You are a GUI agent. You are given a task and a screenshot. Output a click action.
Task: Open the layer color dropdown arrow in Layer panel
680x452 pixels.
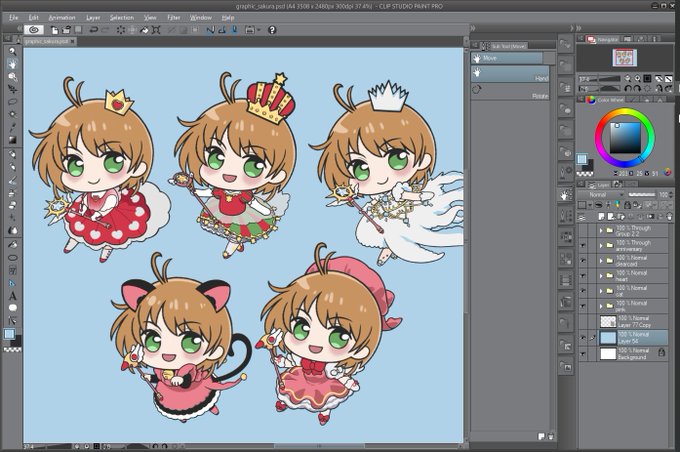tap(590, 205)
